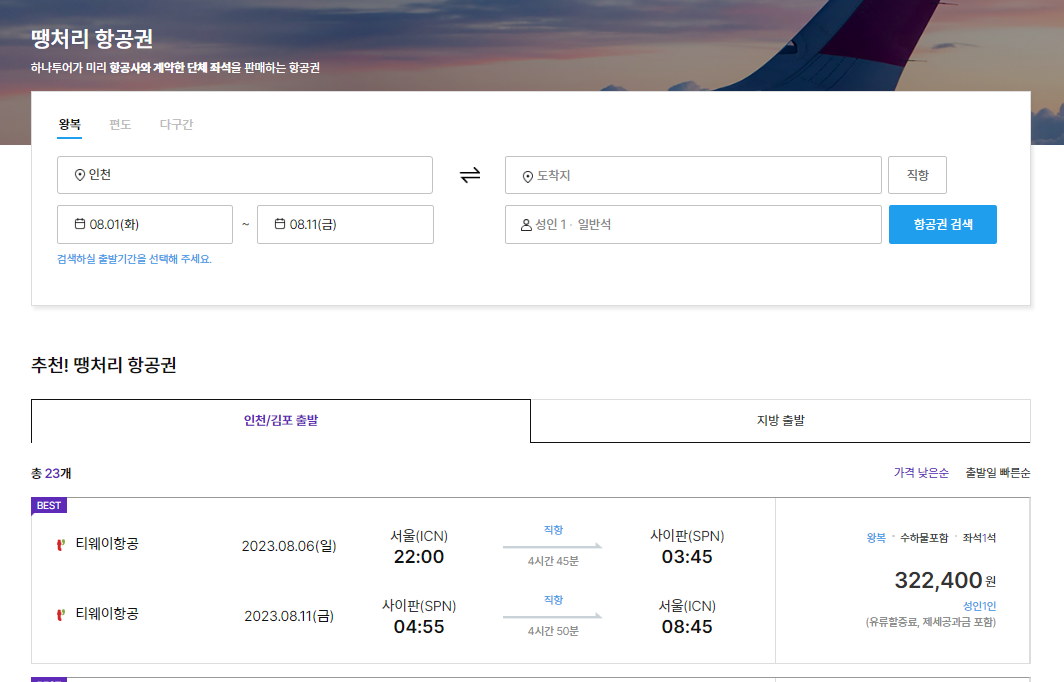1064x682 pixels.
Task: Sort results by 출발일 빠른순 (earliest departure)
Action: tap(999, 472)
